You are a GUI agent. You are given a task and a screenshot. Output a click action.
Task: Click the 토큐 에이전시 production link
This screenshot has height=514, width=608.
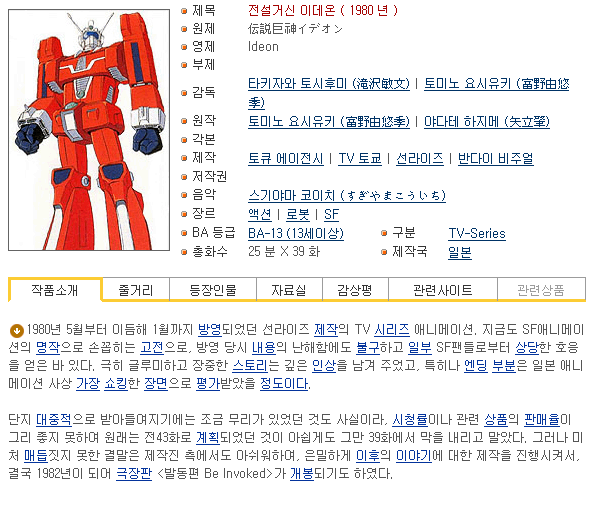pos(286,159)
